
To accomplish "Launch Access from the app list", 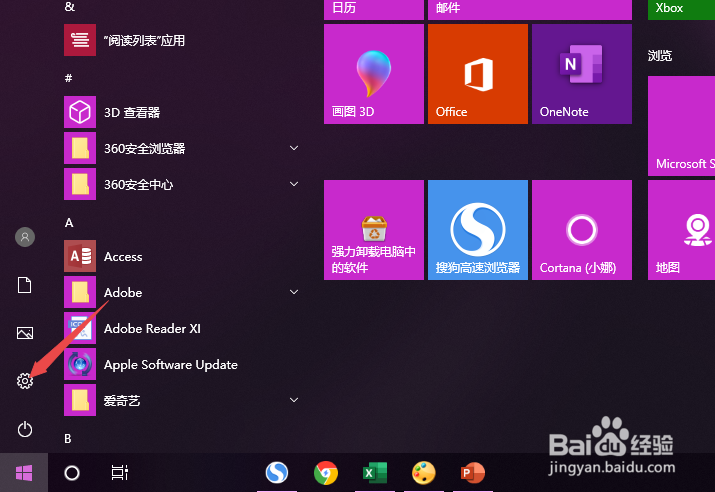I will point(182,256).
